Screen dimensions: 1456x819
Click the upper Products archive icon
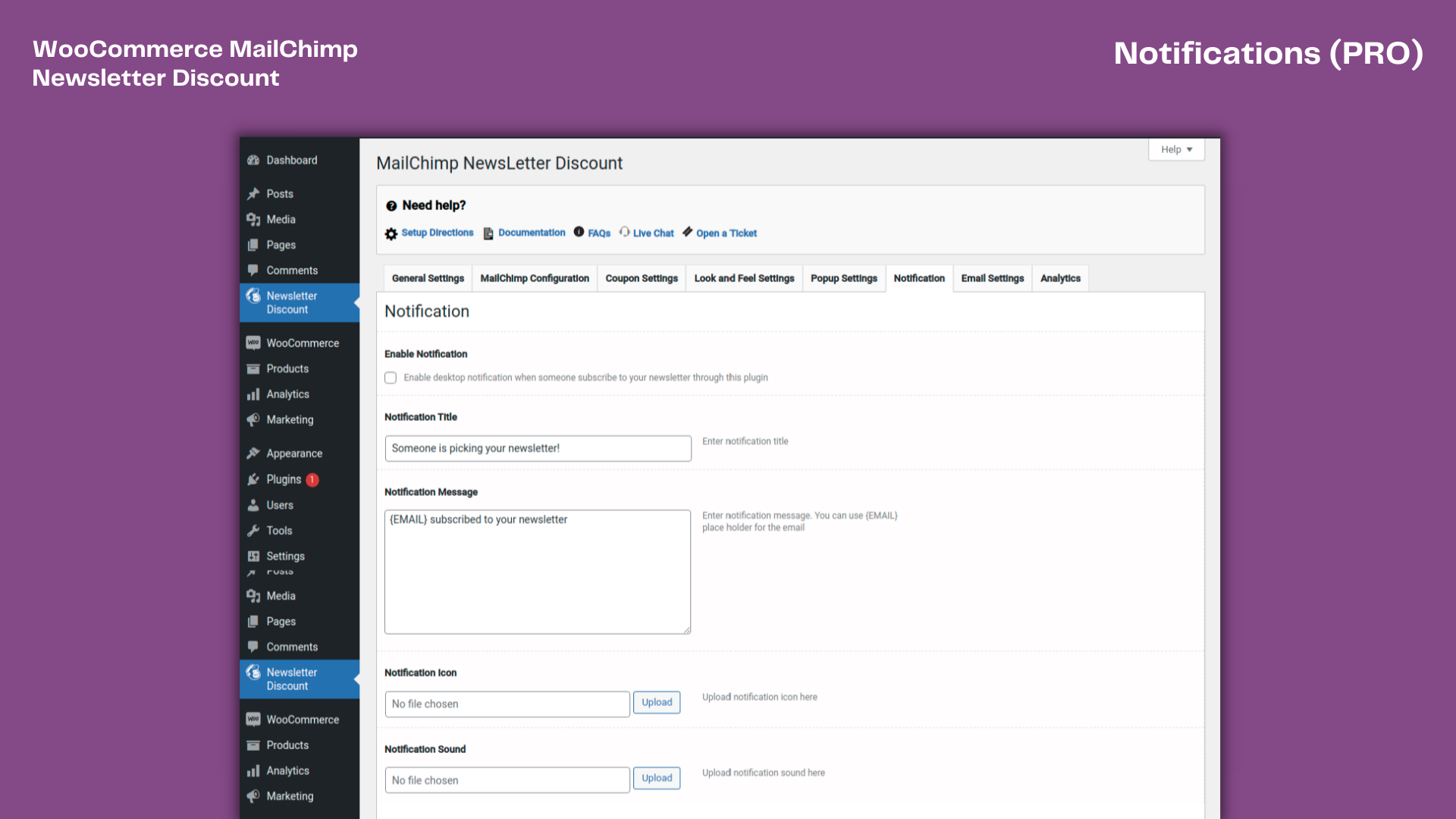[253, 369]
